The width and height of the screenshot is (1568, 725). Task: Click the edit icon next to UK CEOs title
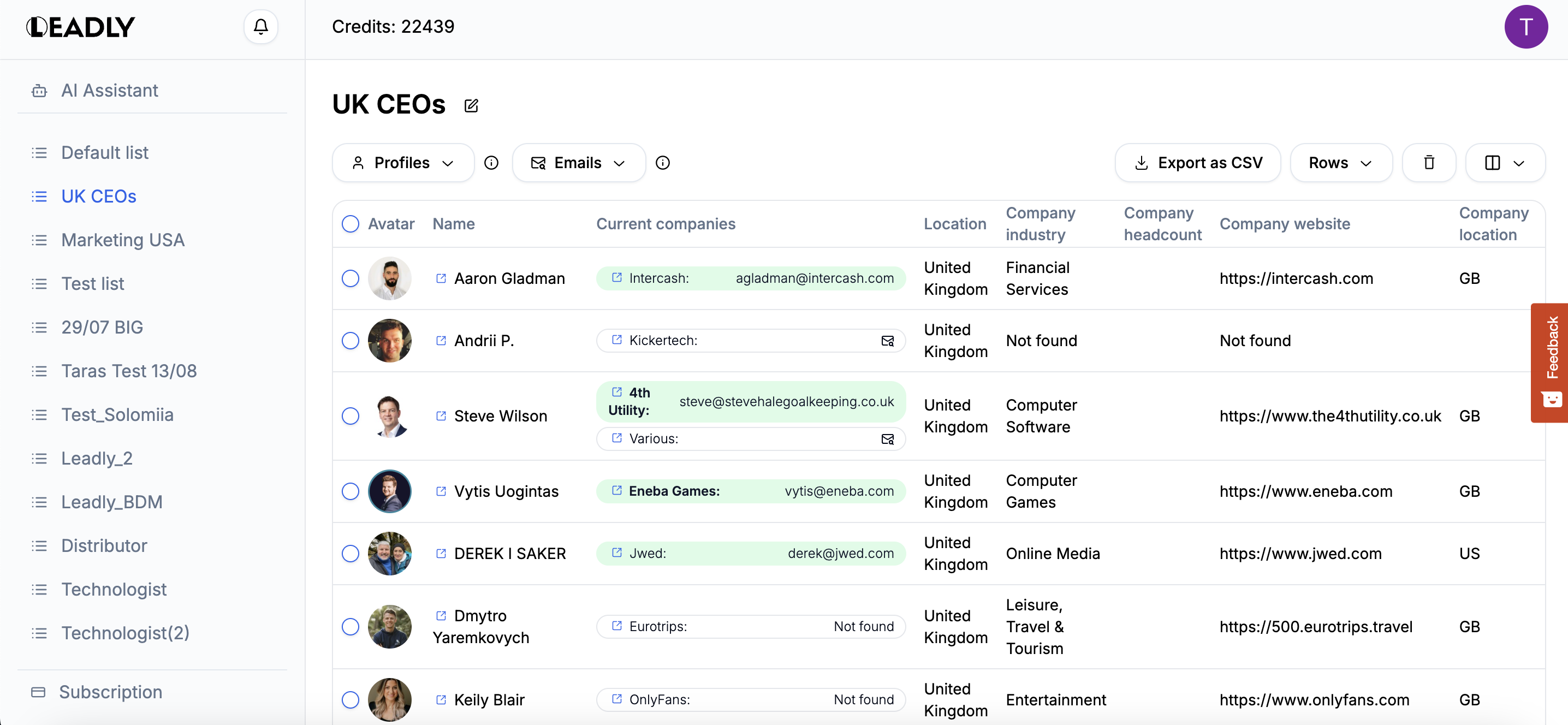(471, 106)
